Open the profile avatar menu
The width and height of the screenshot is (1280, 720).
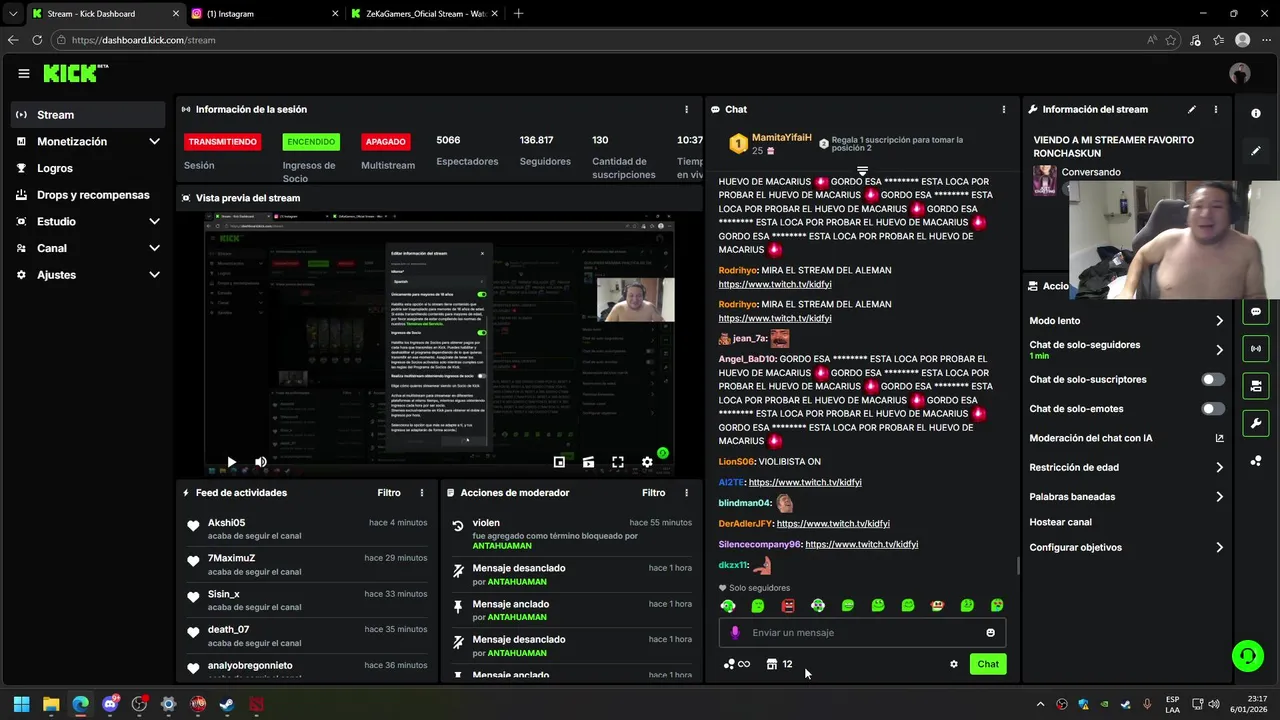point(1240,73)
